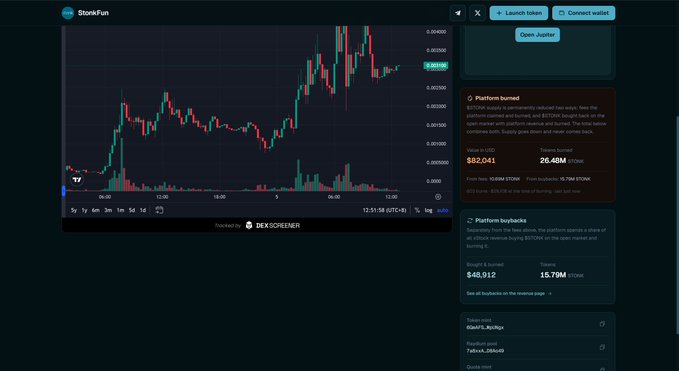Select the 15.79M buyback tokens figure

coord(553,275)
